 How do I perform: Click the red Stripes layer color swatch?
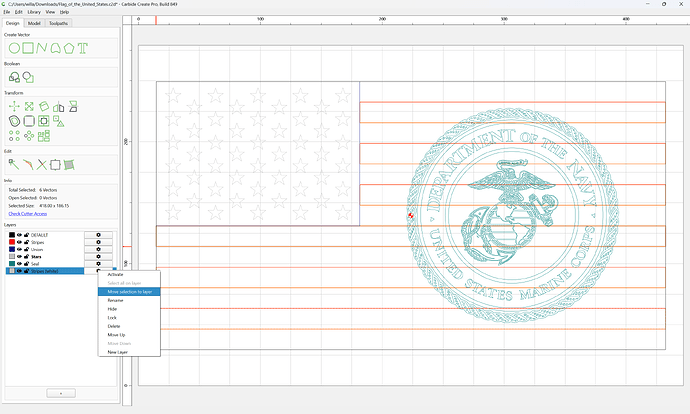click(x=12, y=242)
